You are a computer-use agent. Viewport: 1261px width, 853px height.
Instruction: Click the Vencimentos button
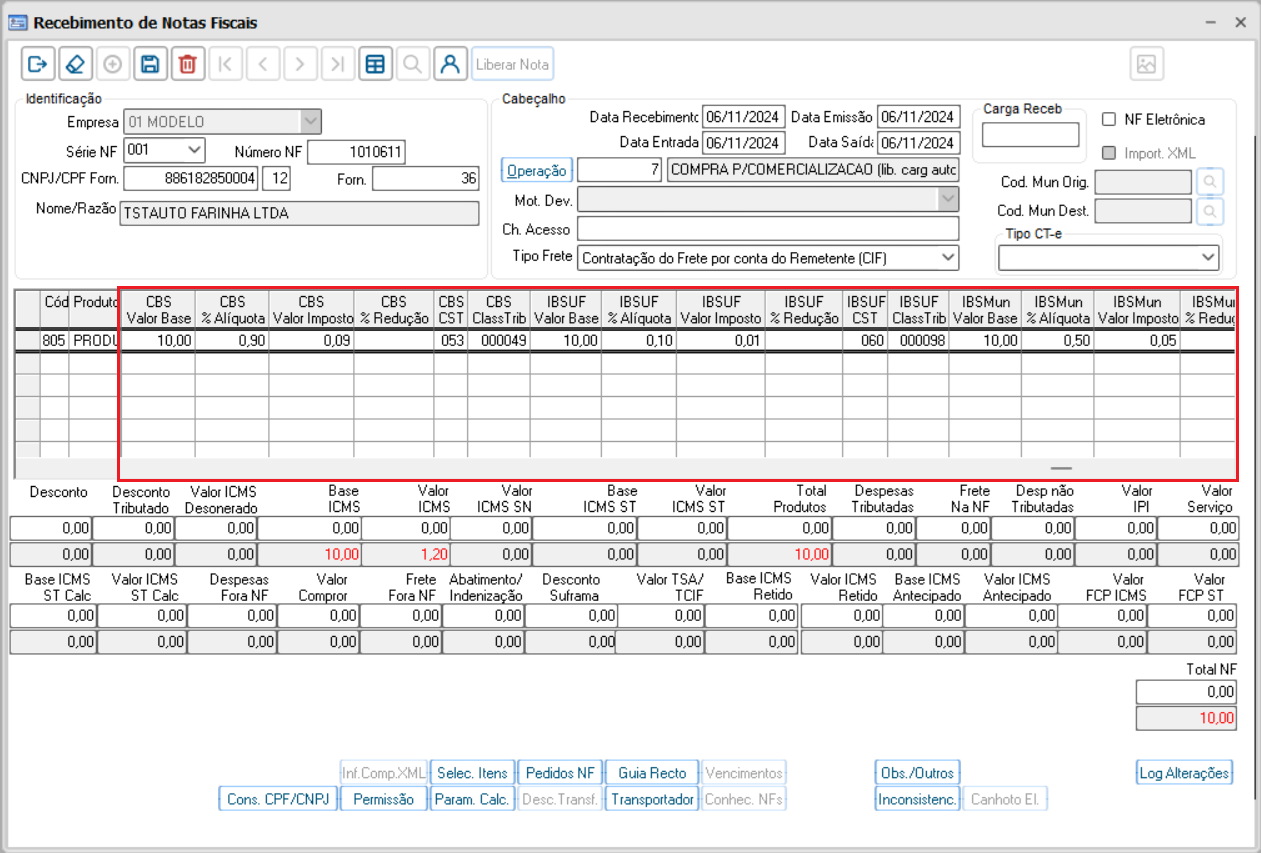[743, 773]
